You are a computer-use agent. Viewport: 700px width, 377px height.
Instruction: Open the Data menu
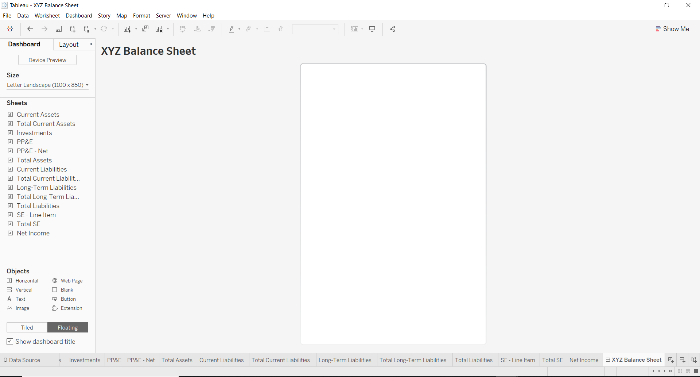click(23, 16)
